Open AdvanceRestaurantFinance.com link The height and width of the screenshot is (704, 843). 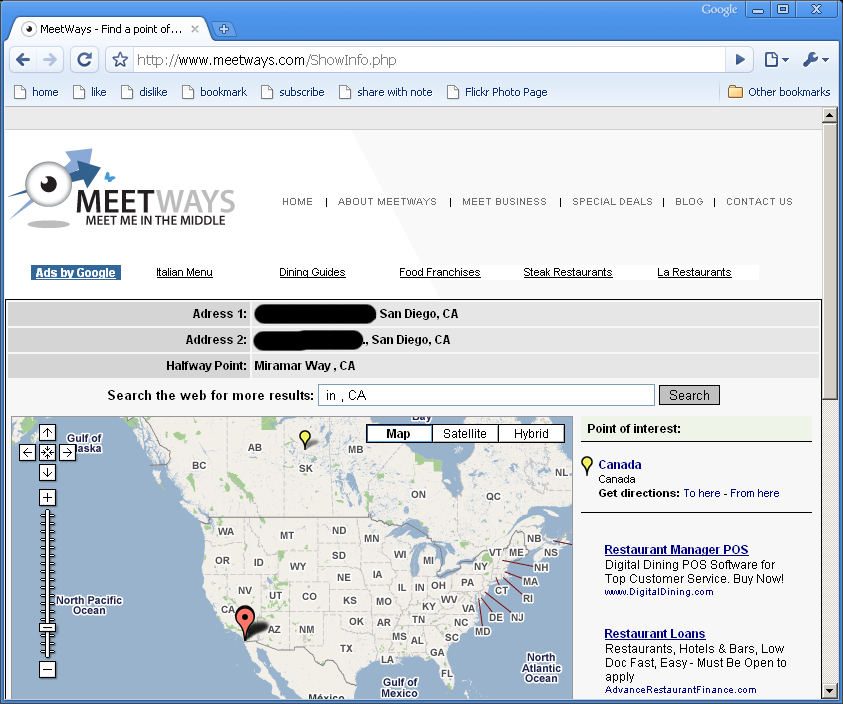(680, 689)
